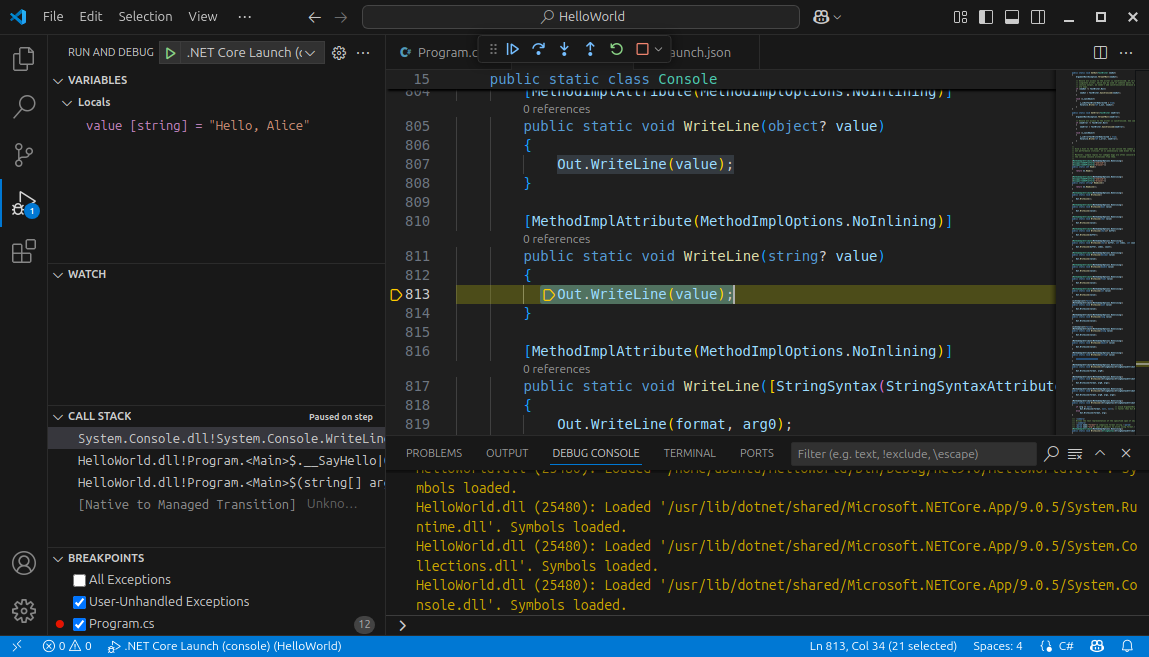Split the editor right
The width and height of the screenshot is (1149, 657).
coord(1100,53)
